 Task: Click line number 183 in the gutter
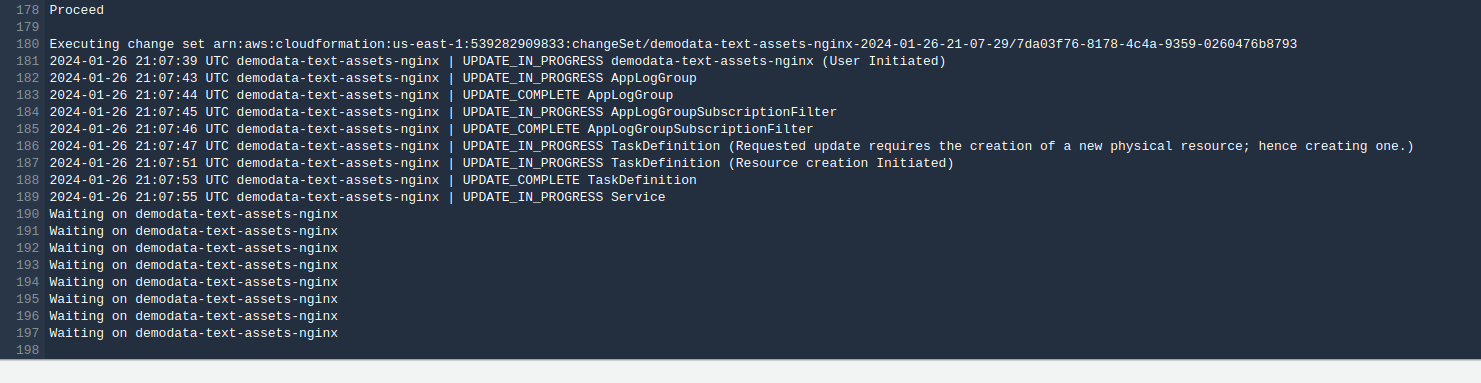pyautogui.click(x=29, y=95)
